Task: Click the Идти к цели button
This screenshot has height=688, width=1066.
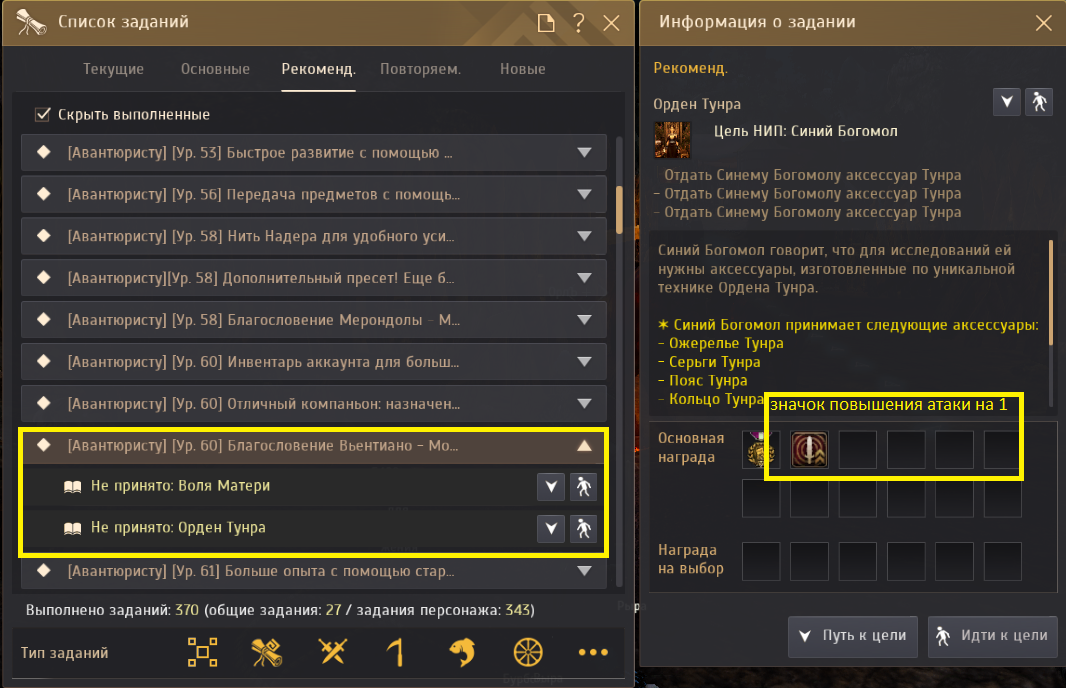Action: tap(993, 636)
